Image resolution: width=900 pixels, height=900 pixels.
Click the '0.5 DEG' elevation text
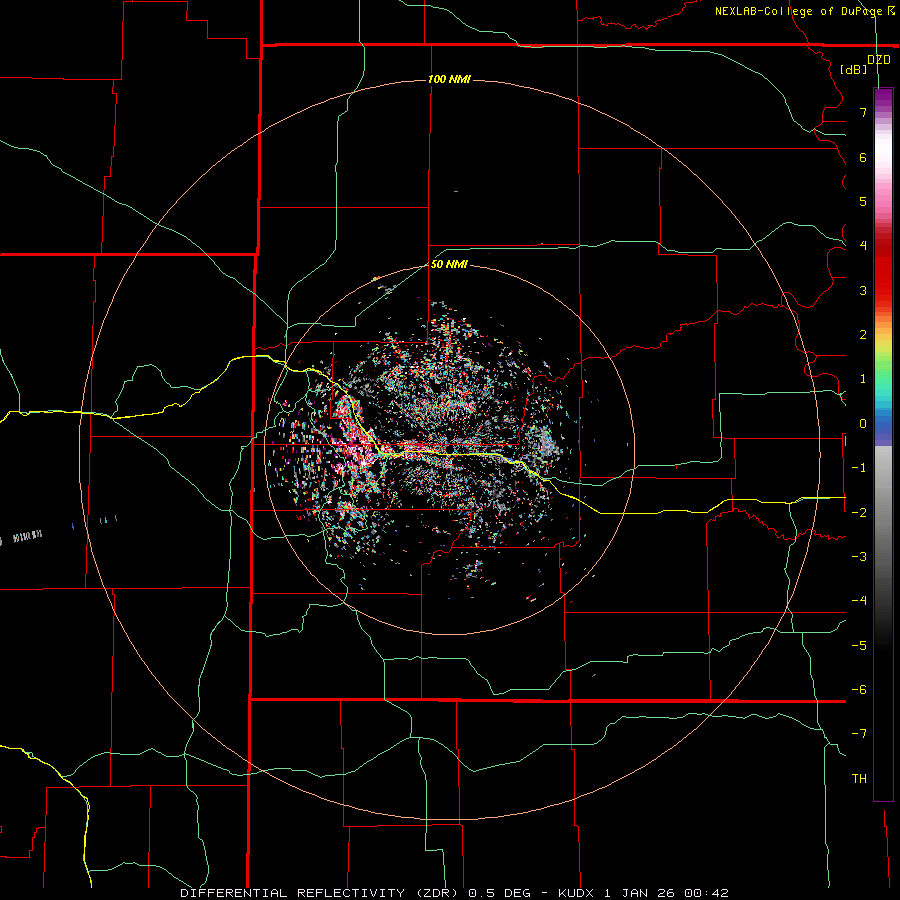pos(499,893)
